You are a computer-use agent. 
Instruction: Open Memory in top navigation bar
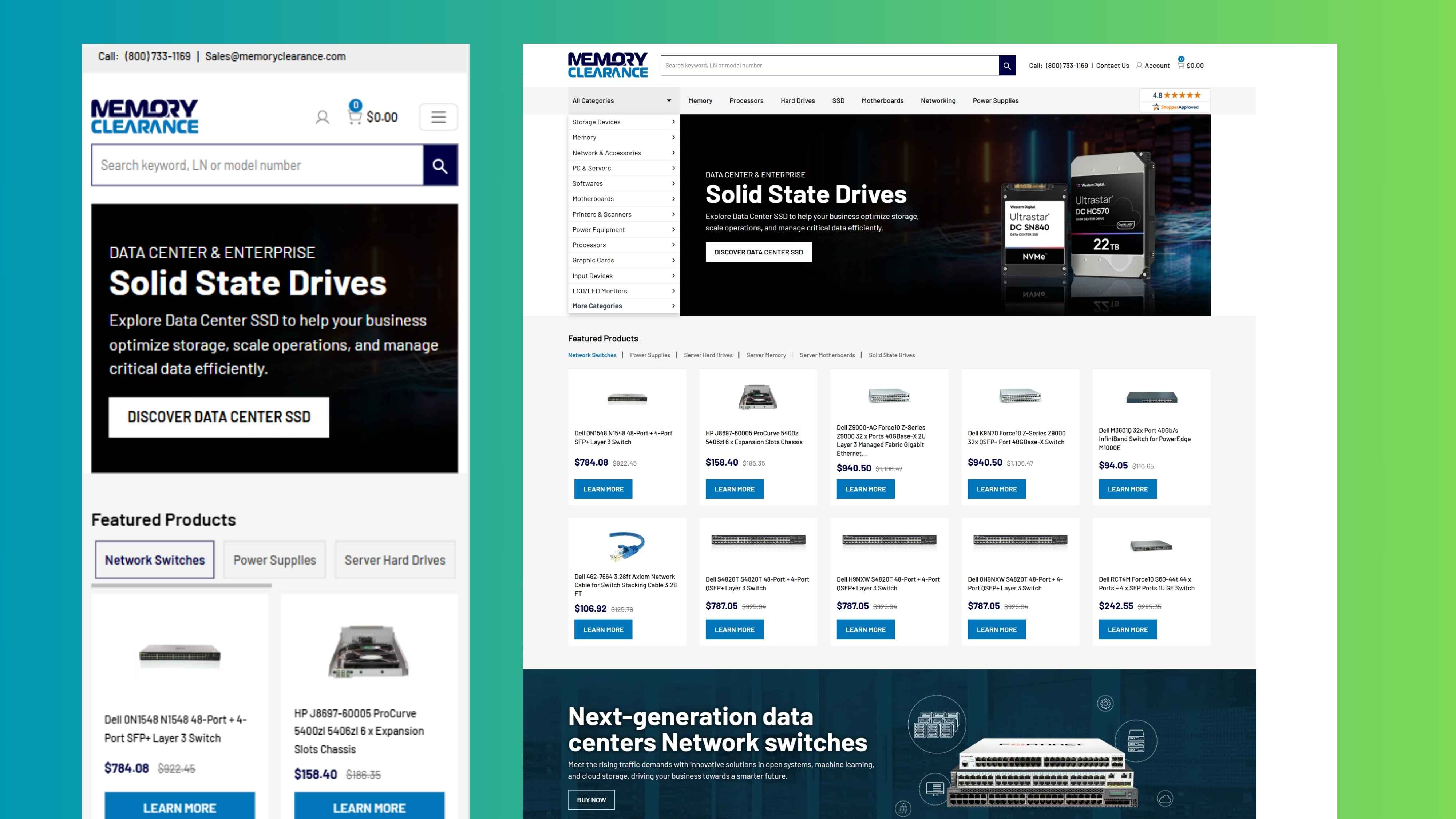tap(700, 100)
